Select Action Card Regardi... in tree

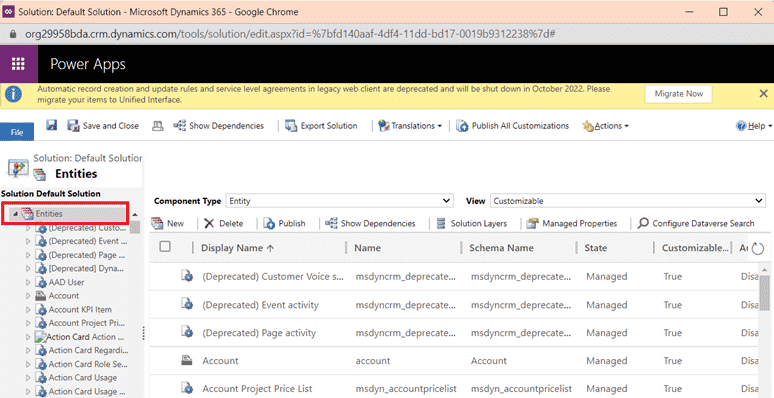point(88,351)
